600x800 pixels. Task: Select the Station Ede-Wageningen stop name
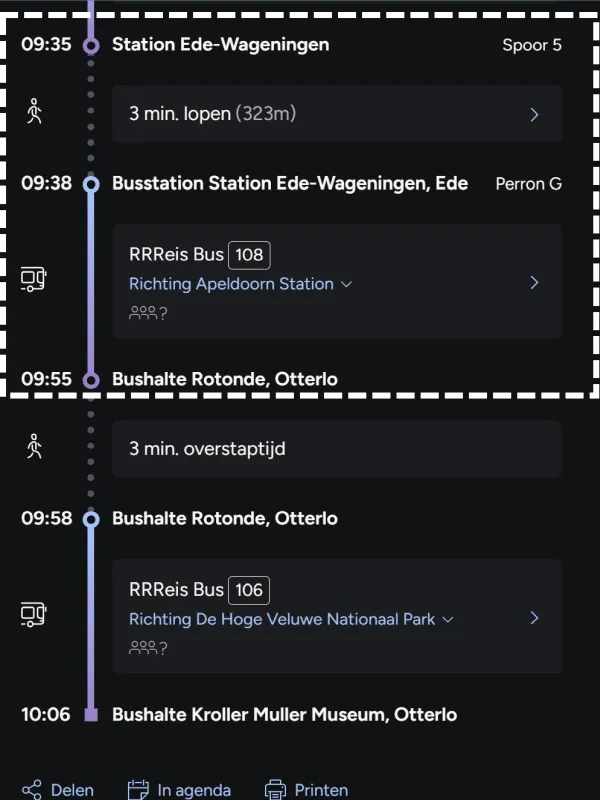pyautogui.click(x=220, y=45)
